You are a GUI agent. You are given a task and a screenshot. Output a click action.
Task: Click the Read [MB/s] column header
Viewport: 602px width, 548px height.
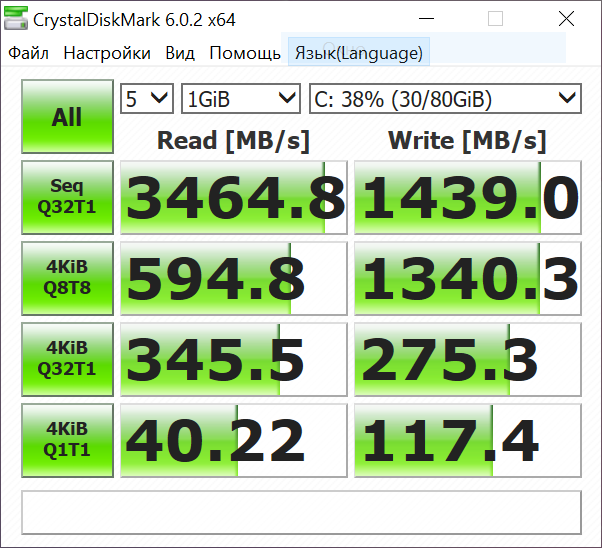(233, 141)
